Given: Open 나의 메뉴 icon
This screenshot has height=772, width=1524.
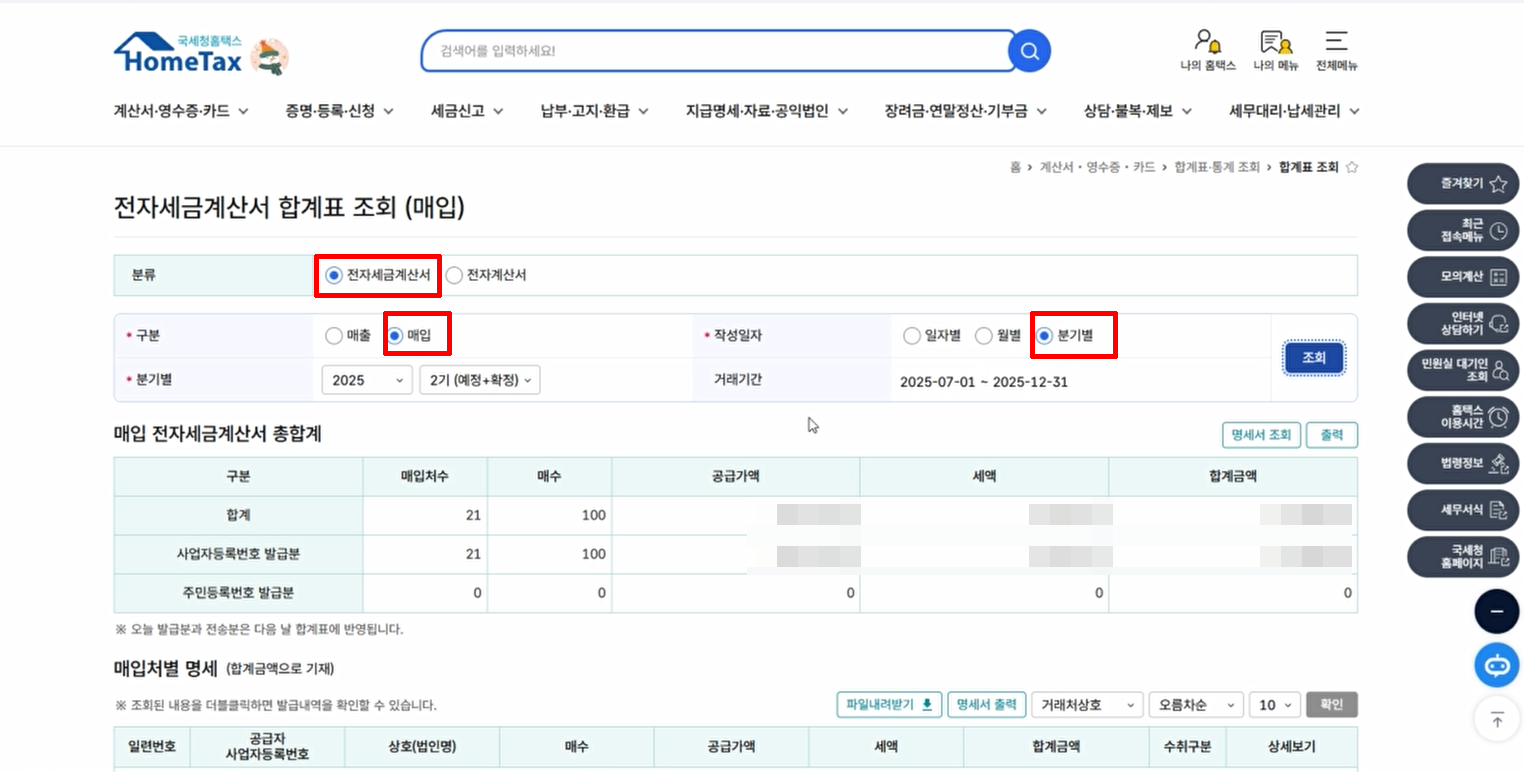Looking at the screenshot, I should (x=1275, y=43).
